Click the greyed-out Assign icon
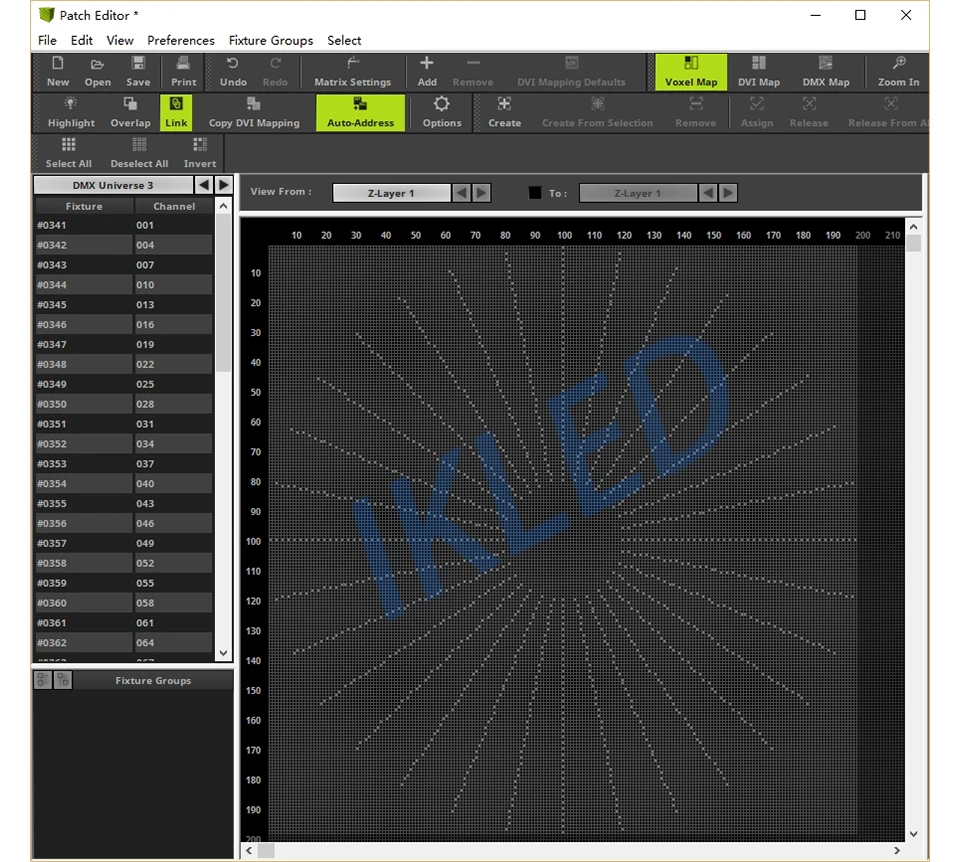 pyautogui.click(x=757, y=113)
